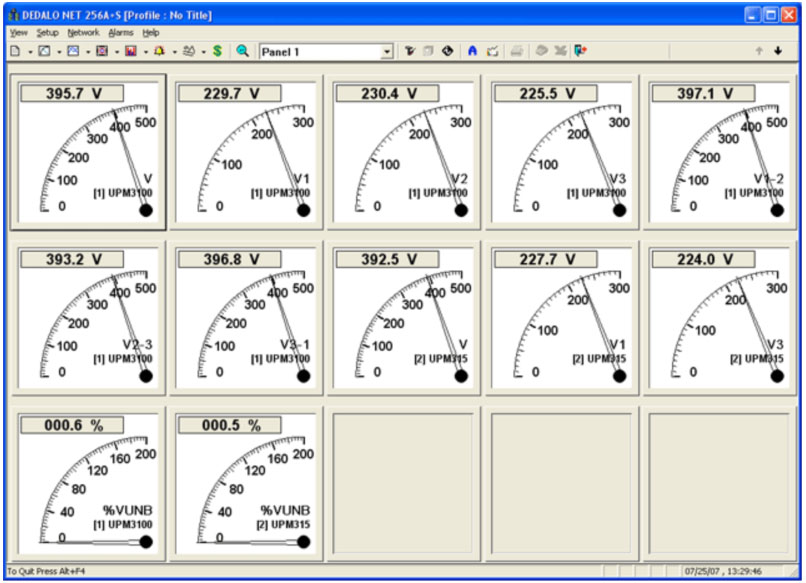Open the Setup menu
Viewport: 806px width, 583px height.
coord(48,33)
